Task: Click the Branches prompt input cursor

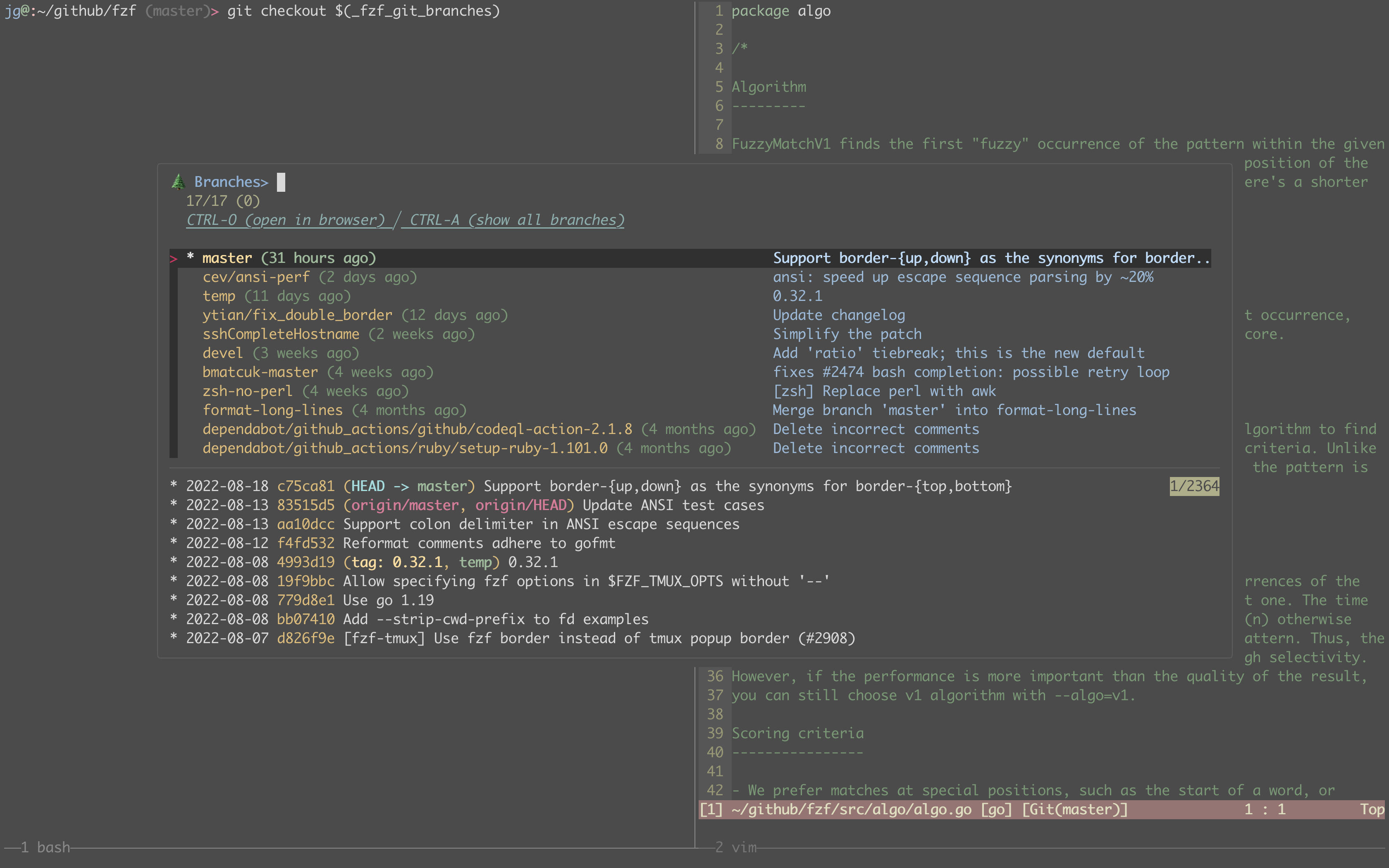Action: pyautogui.click(x=281, y=182)
